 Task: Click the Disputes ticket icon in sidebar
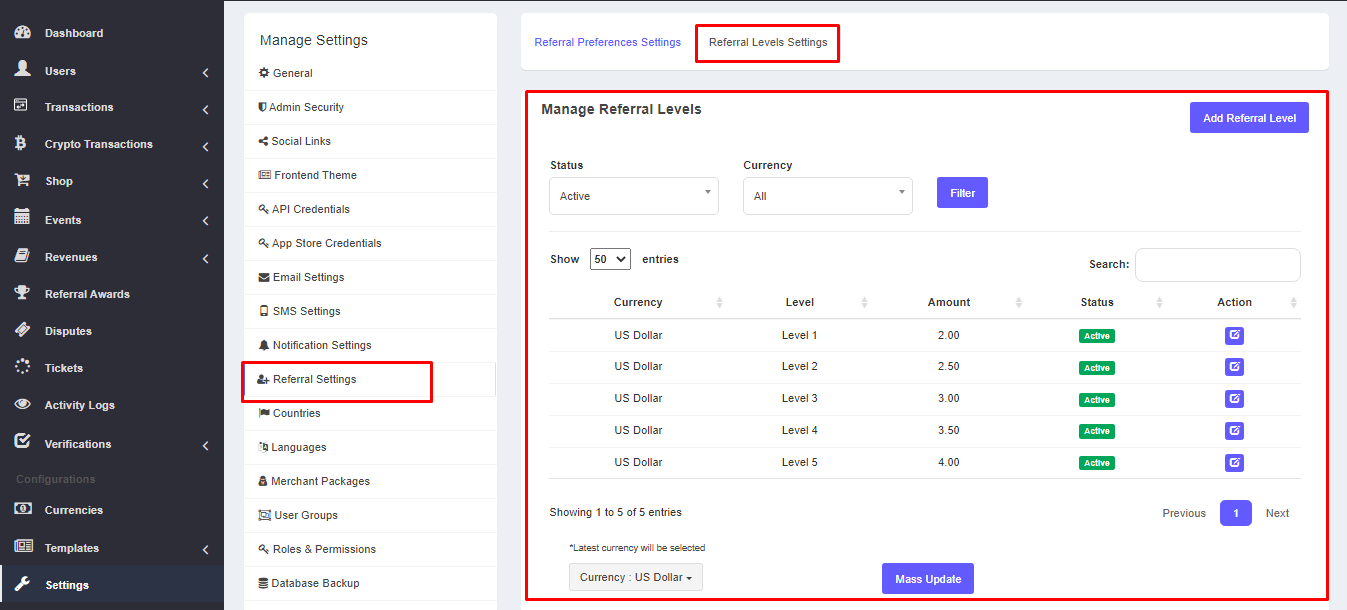(22, 331)
